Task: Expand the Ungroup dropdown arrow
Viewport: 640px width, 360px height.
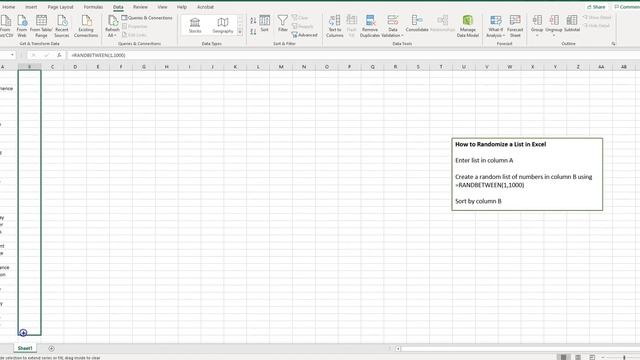Action: tap(554, 36)
